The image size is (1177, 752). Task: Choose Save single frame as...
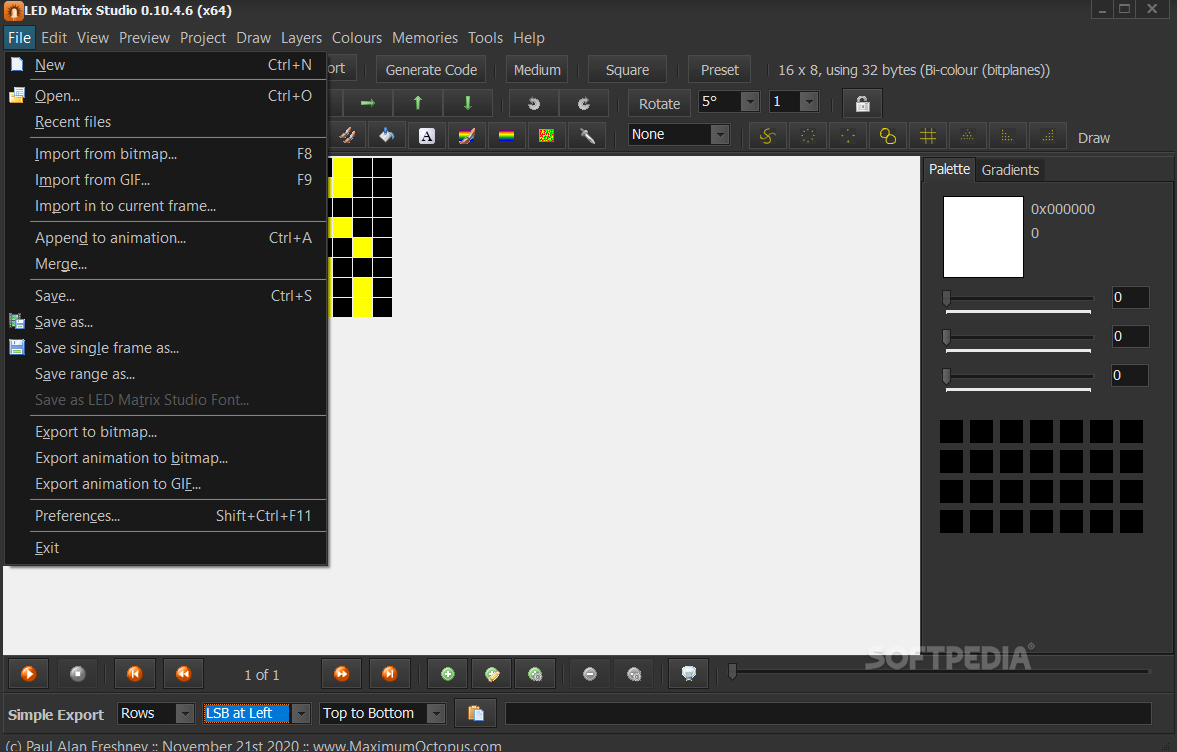[x=165, y=348]
